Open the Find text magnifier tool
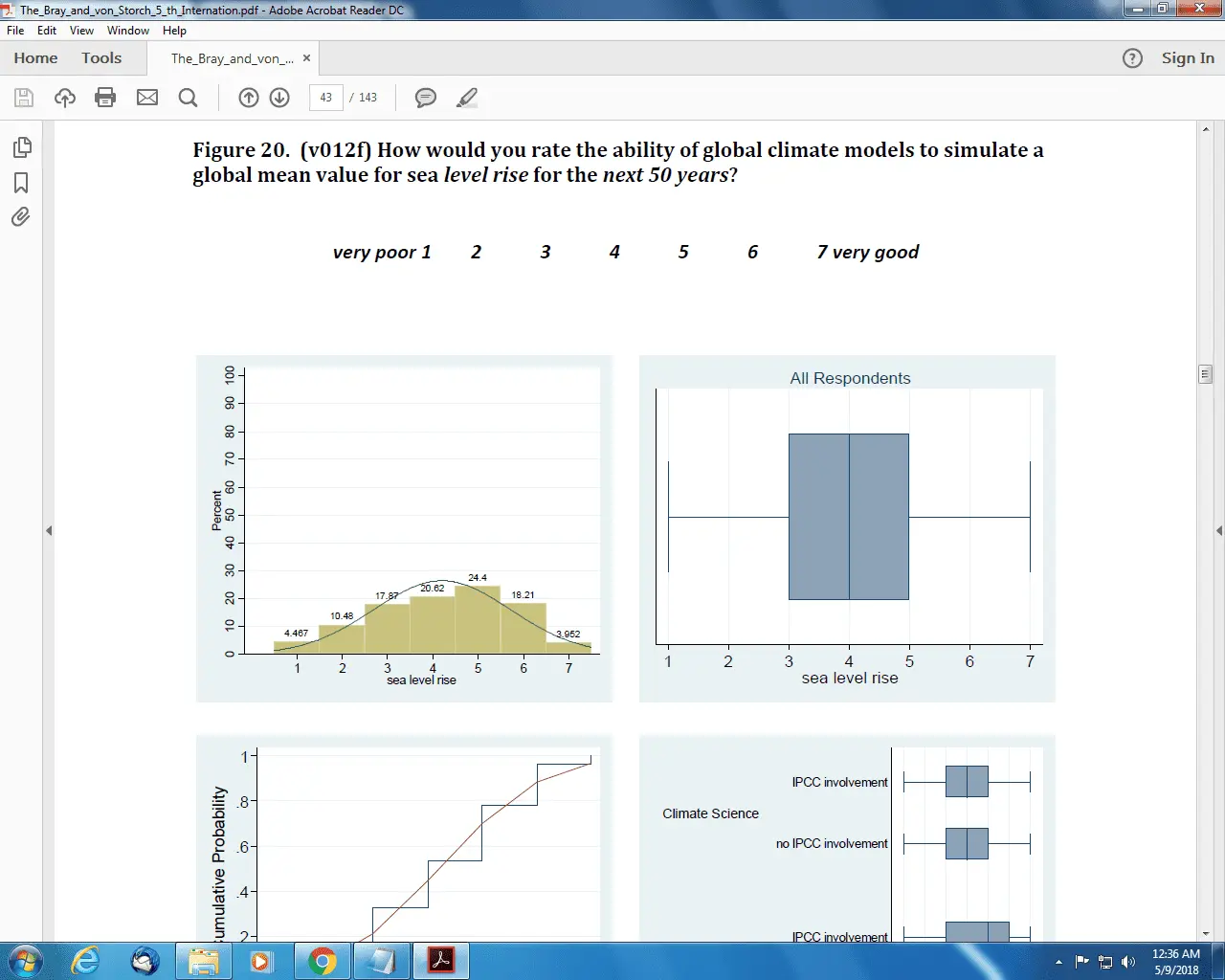 click(x=189, y=98)
